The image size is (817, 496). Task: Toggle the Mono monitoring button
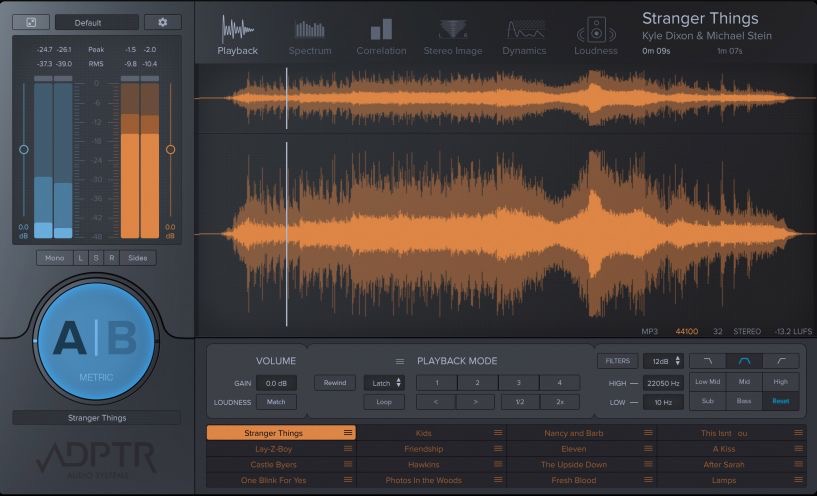tap(55, 258)
